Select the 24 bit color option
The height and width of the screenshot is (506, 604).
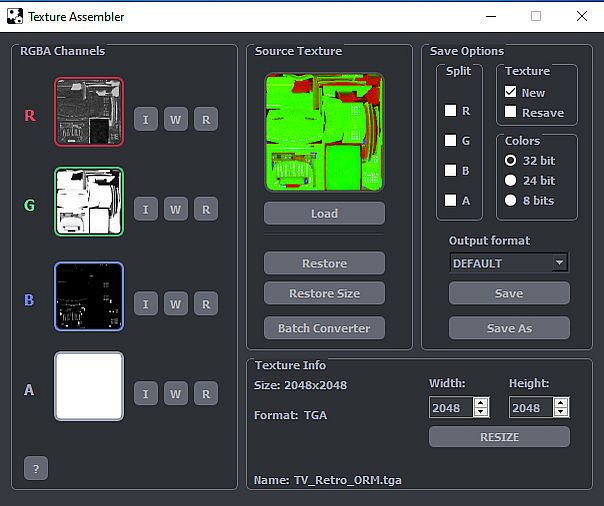[511, 180]
